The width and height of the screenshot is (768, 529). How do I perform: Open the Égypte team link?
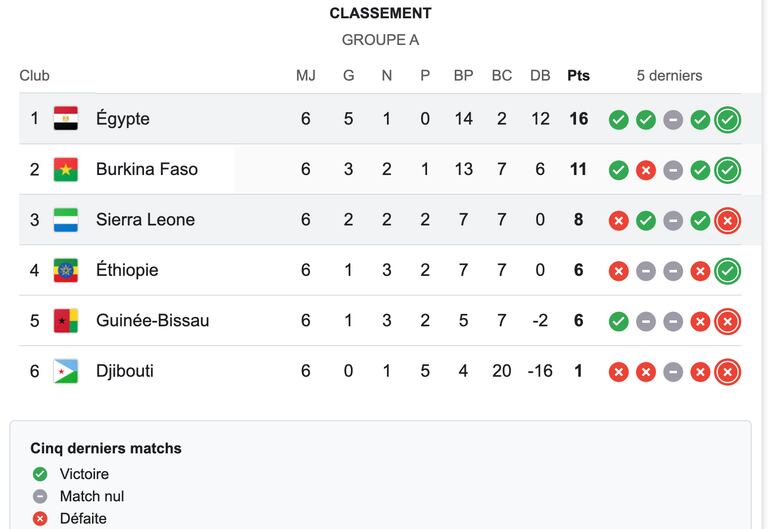(122, 119)
